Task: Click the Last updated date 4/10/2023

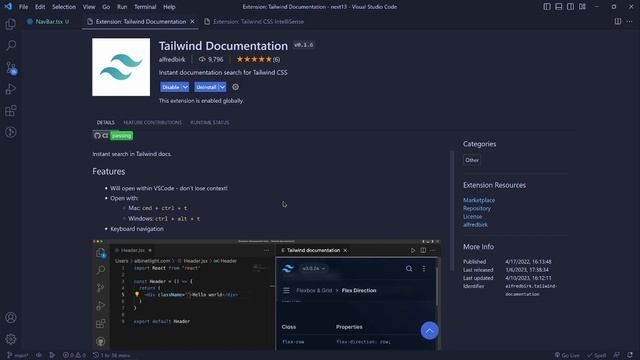Action: (x=528, y=278)
